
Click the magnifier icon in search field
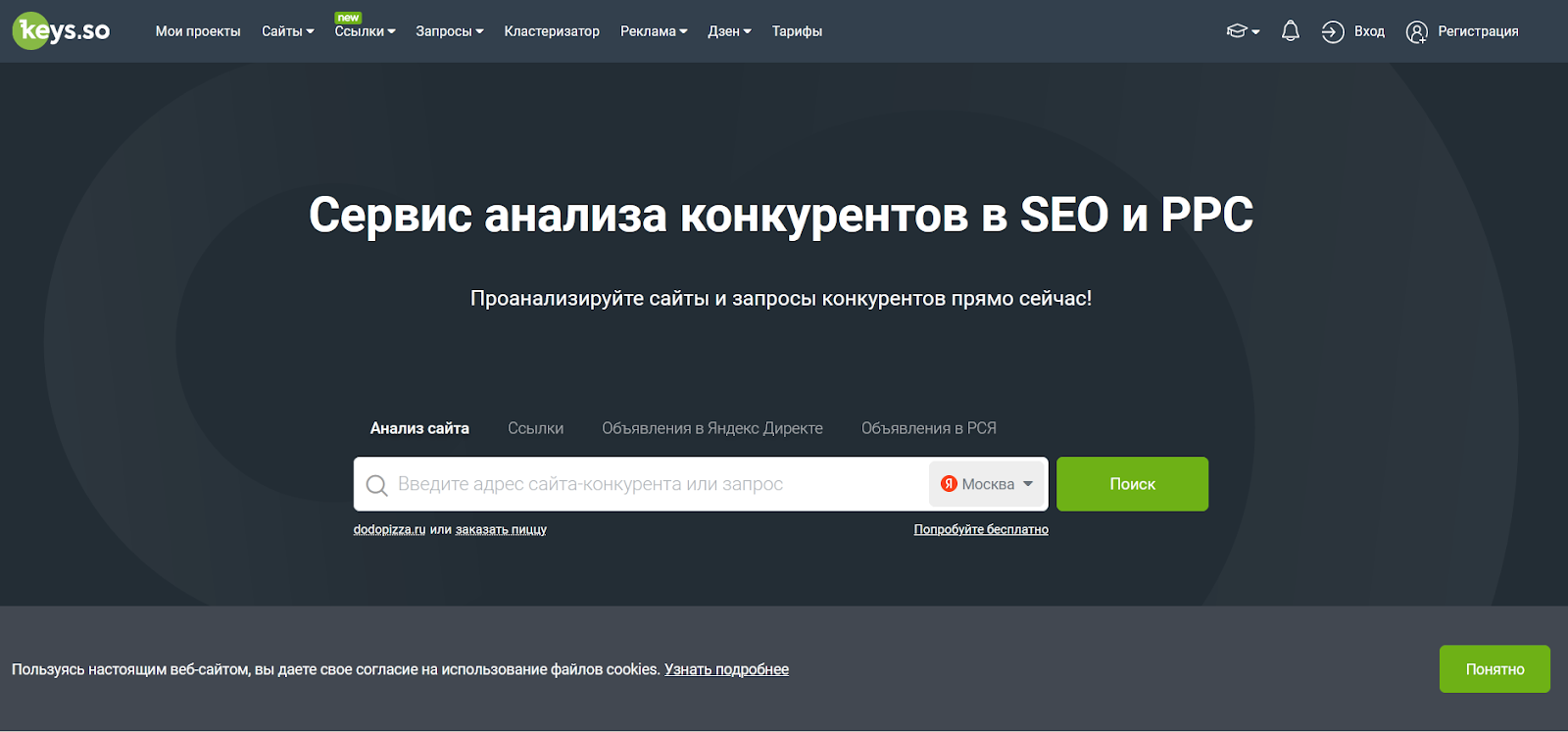point(376,485)
